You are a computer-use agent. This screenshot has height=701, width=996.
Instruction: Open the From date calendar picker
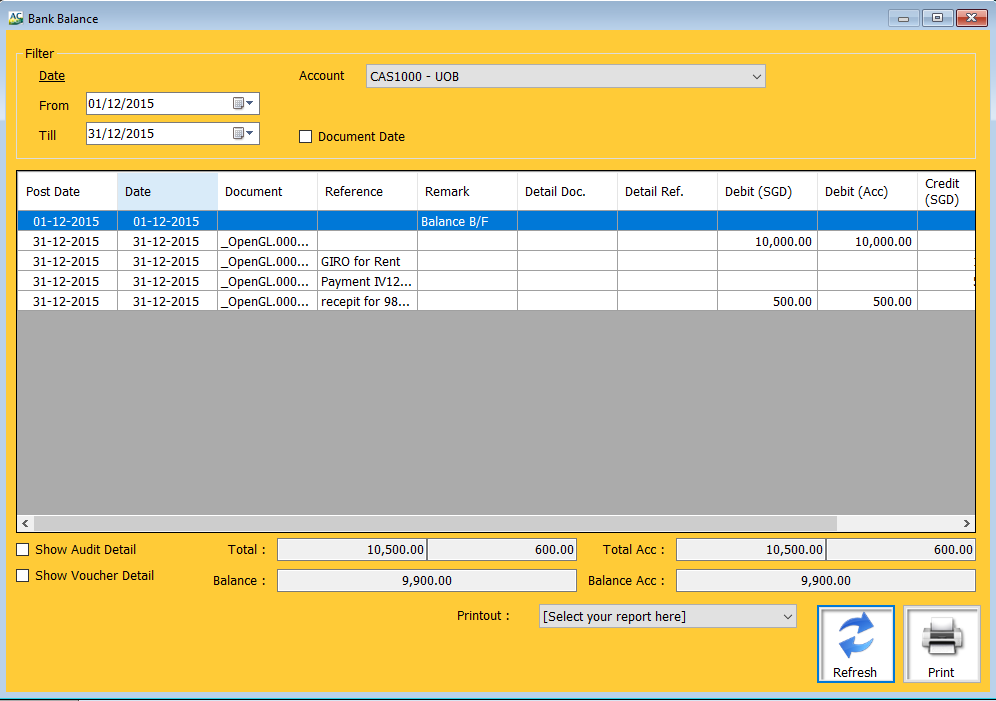(244, 104)
